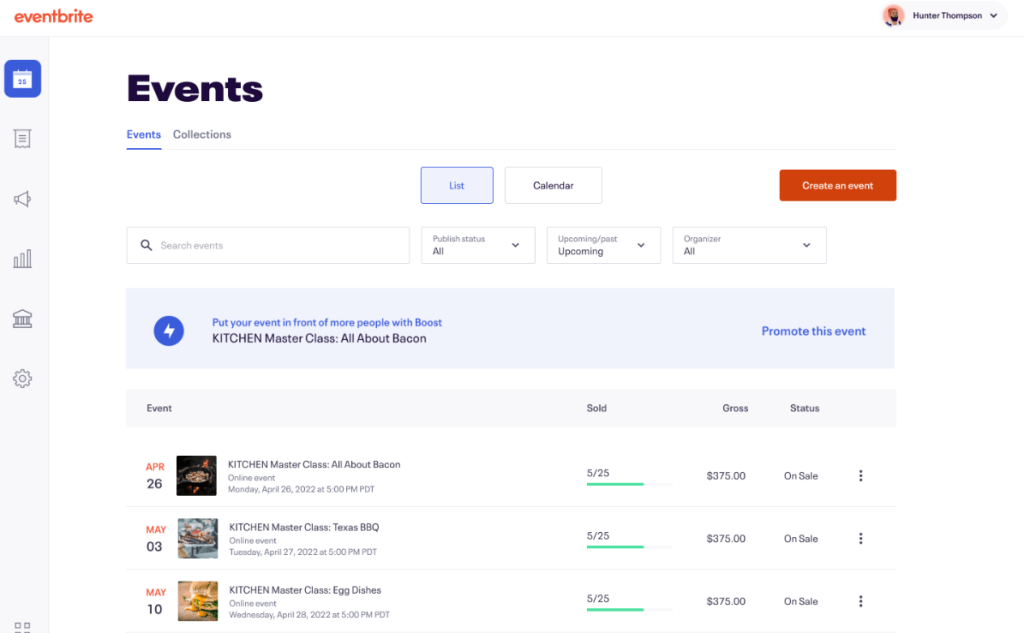
Task: Click the Texas BBQ event thumbnail
Action: coord(198,538)
